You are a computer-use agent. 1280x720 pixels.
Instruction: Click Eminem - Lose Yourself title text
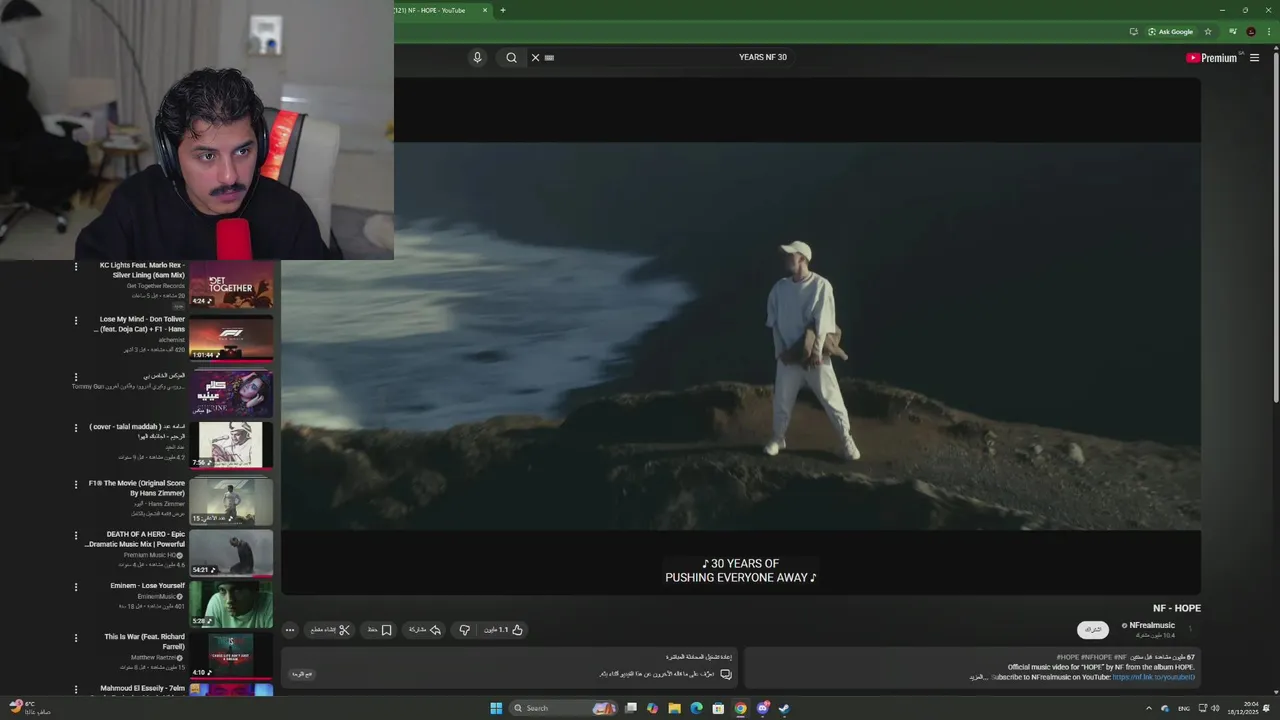click(x=148, y=586)
